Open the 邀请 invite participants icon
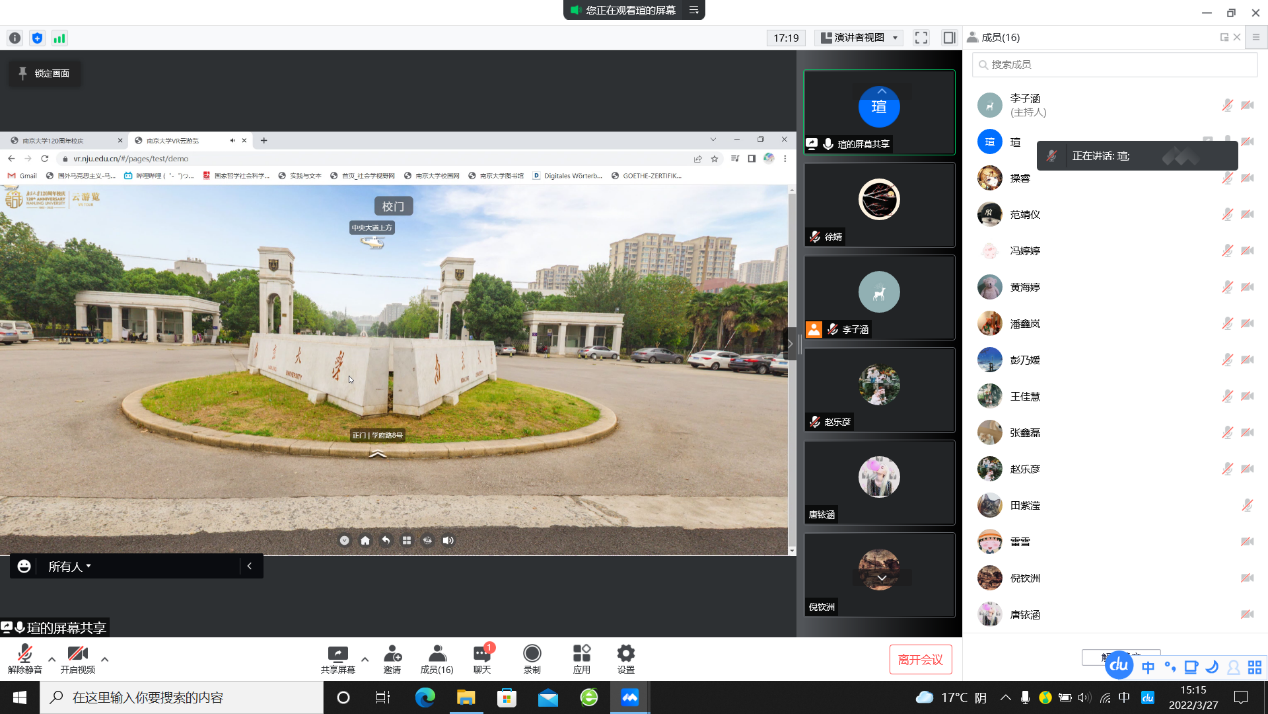 click(393, 657)
